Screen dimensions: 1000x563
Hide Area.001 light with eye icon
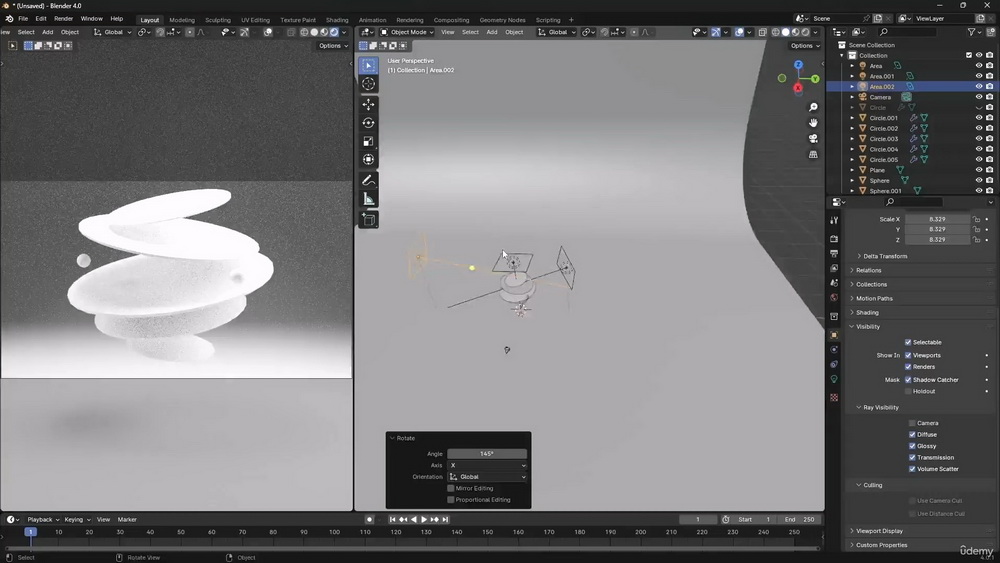coord(979,76)
